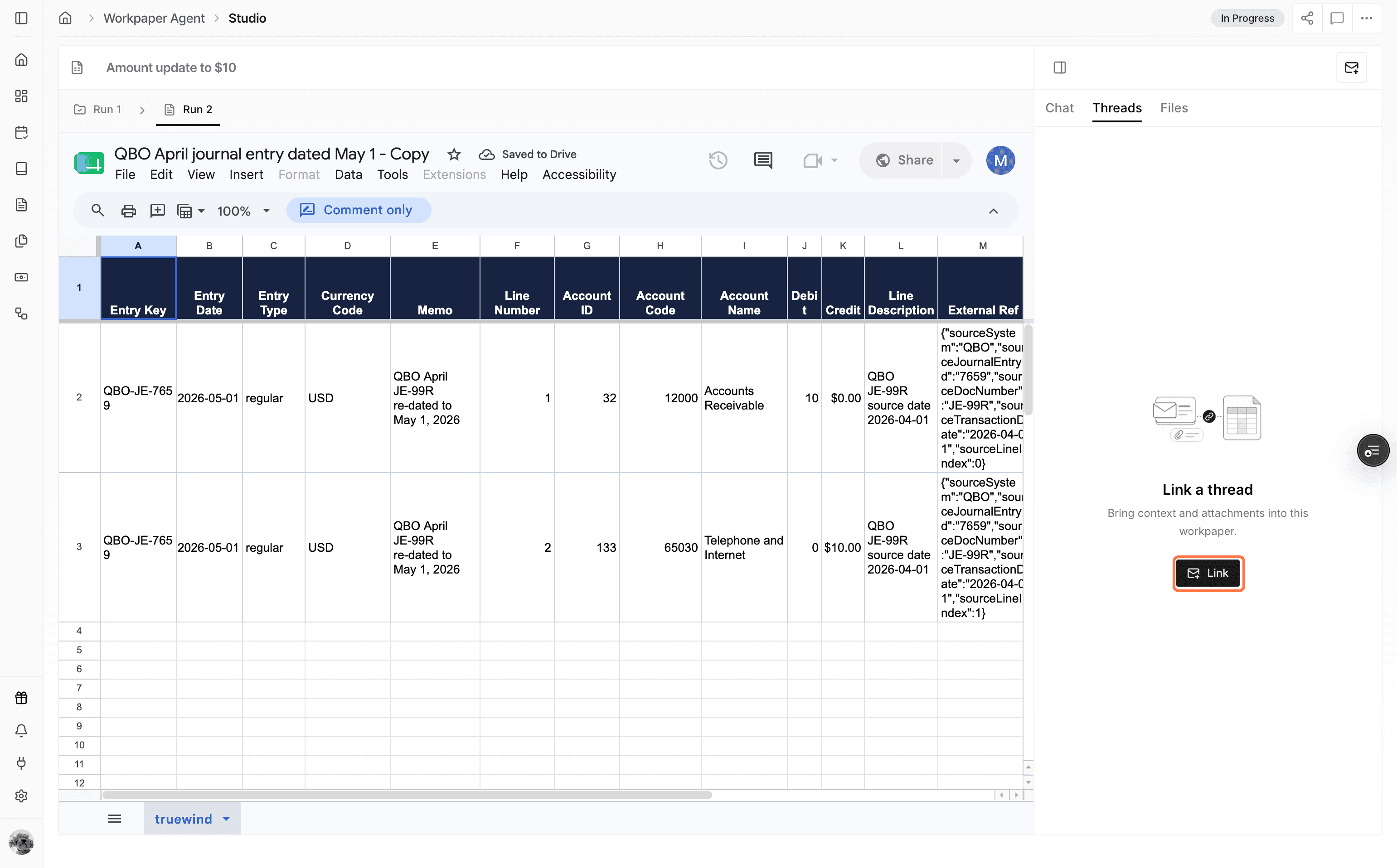
Task: Open the Home icon in left sidebar
Action: (x=21, y=60)
